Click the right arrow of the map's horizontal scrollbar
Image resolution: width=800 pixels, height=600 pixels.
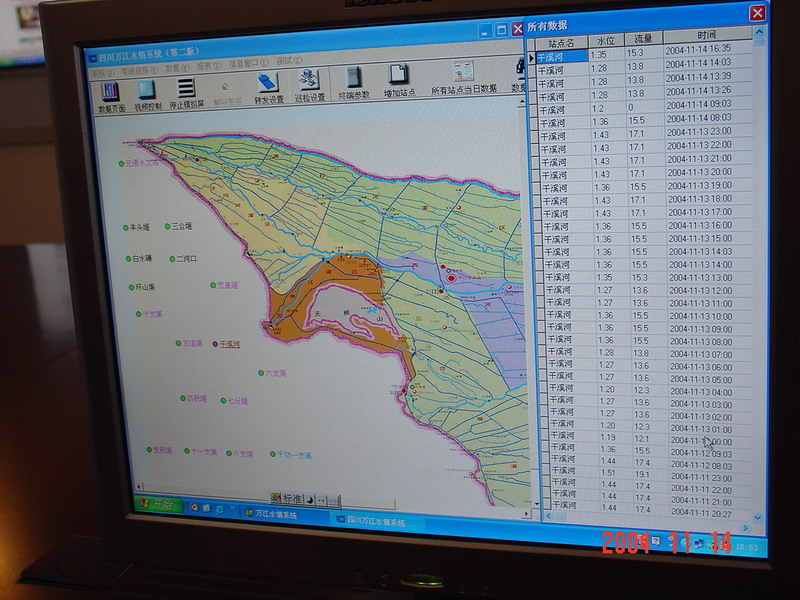pyautogui.click(x=527, y=514)
